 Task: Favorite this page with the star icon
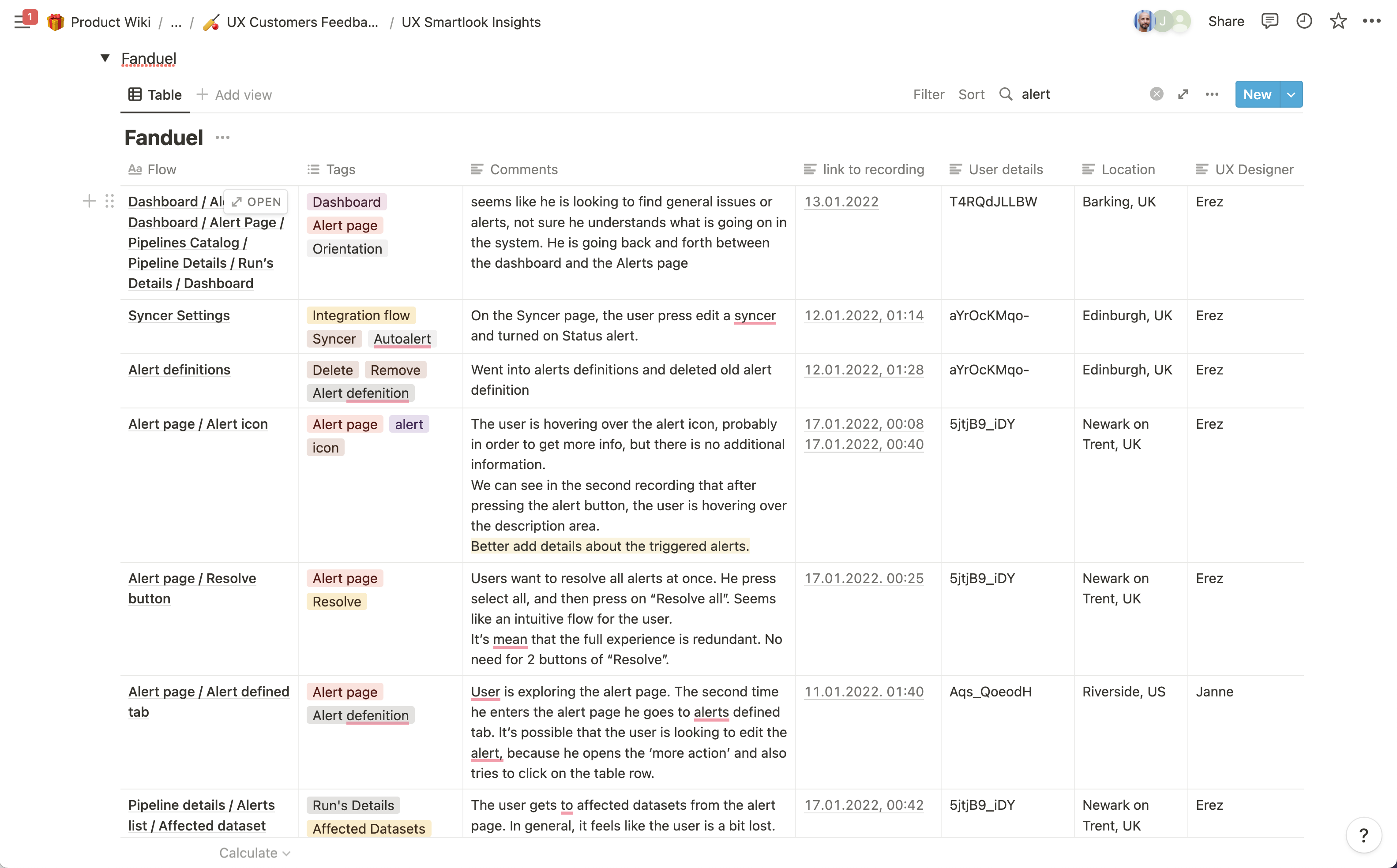tap(1338, 21)
